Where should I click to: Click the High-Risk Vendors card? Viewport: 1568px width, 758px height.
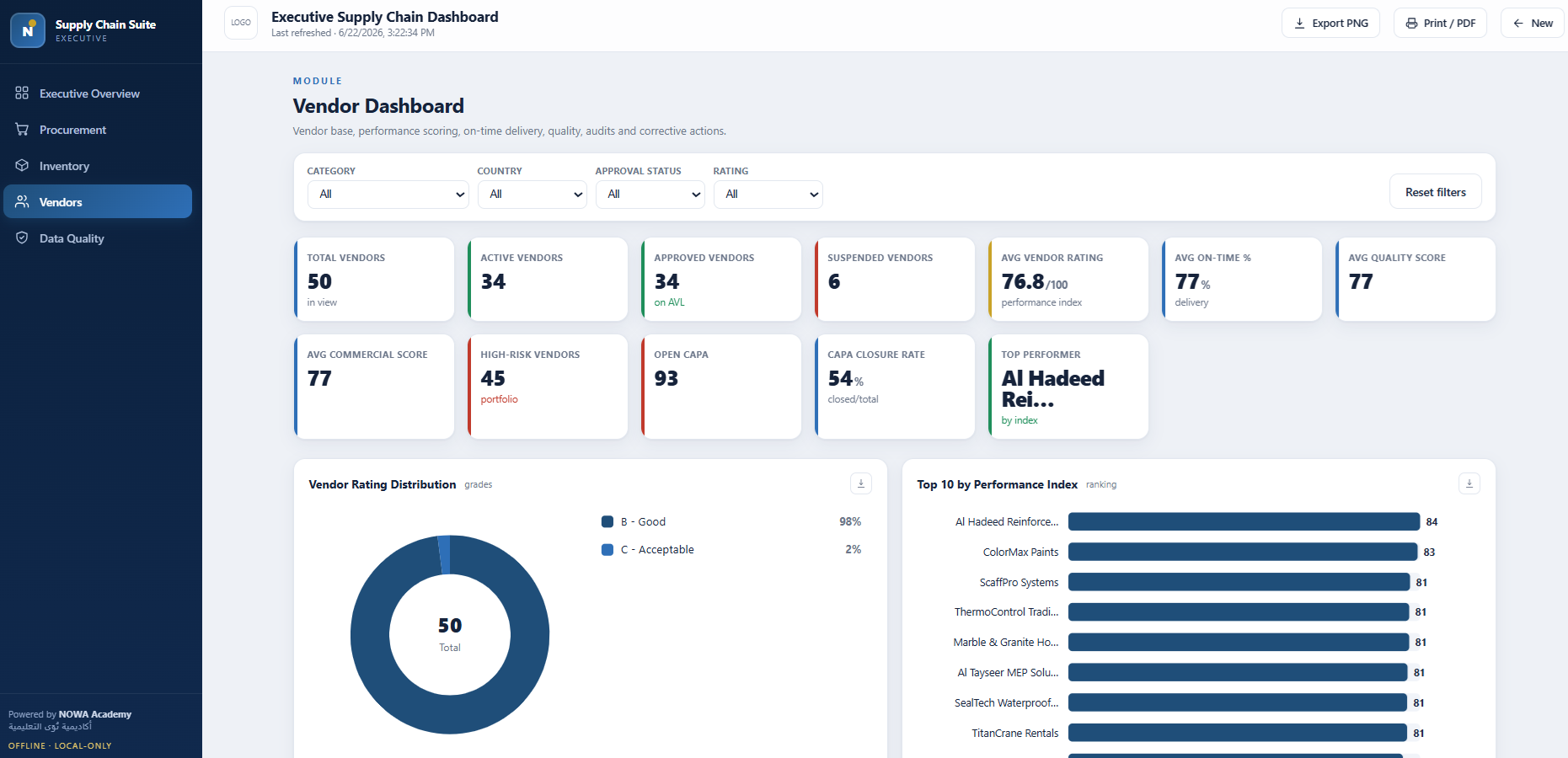(x=548, y=387)
